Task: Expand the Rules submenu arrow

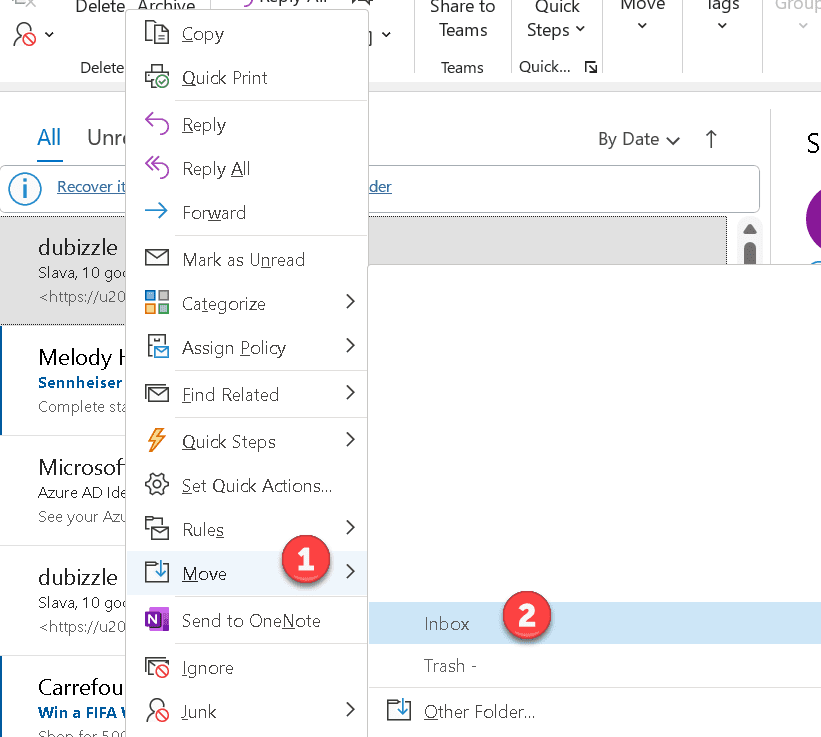Action: (x=350, y=528)
